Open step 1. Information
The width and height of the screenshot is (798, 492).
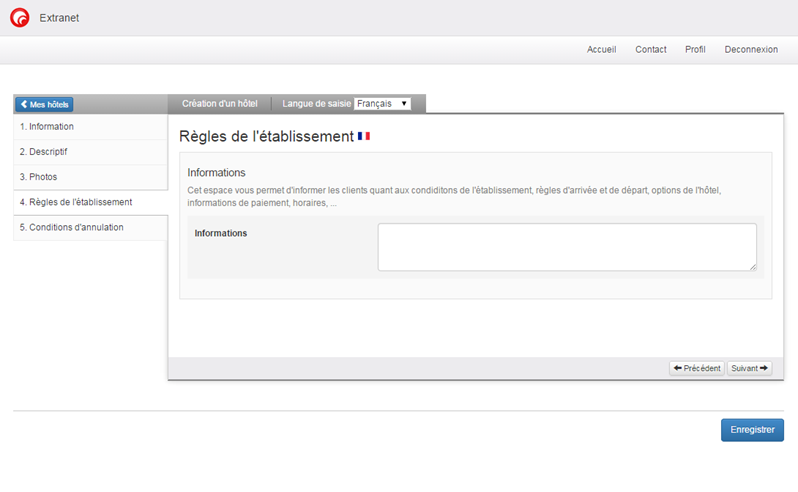(47, 127)
